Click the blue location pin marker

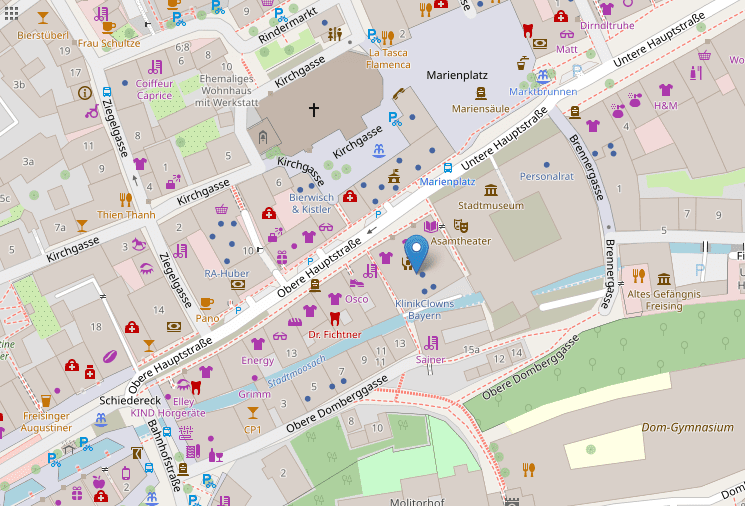coord(418,252)
